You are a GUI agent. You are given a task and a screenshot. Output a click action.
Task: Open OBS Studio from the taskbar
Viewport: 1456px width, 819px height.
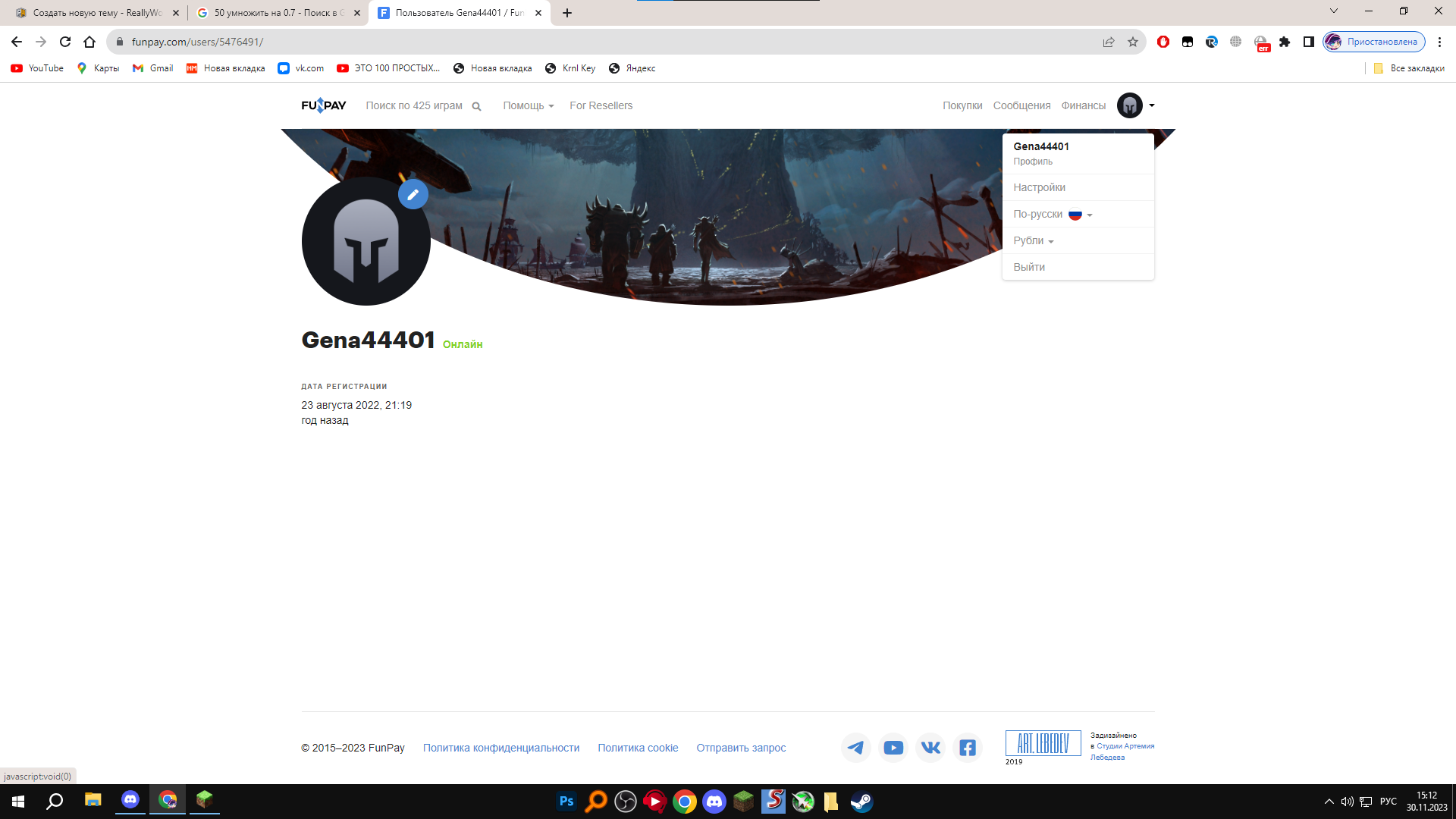(626, 801)
